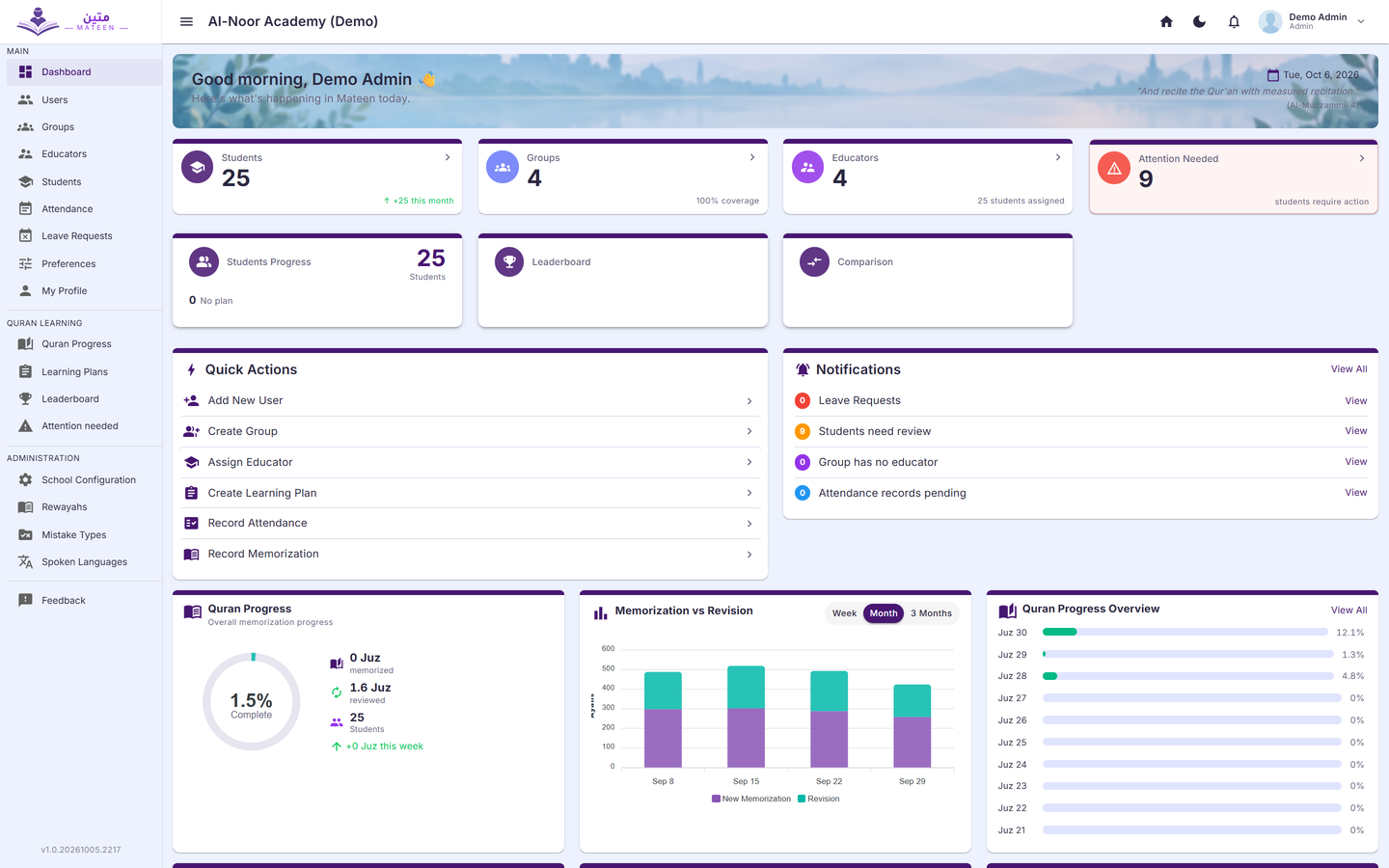Toggle the hamburger sidebar menu
This screenshot has width=1389, height=868.
point(186,21)
